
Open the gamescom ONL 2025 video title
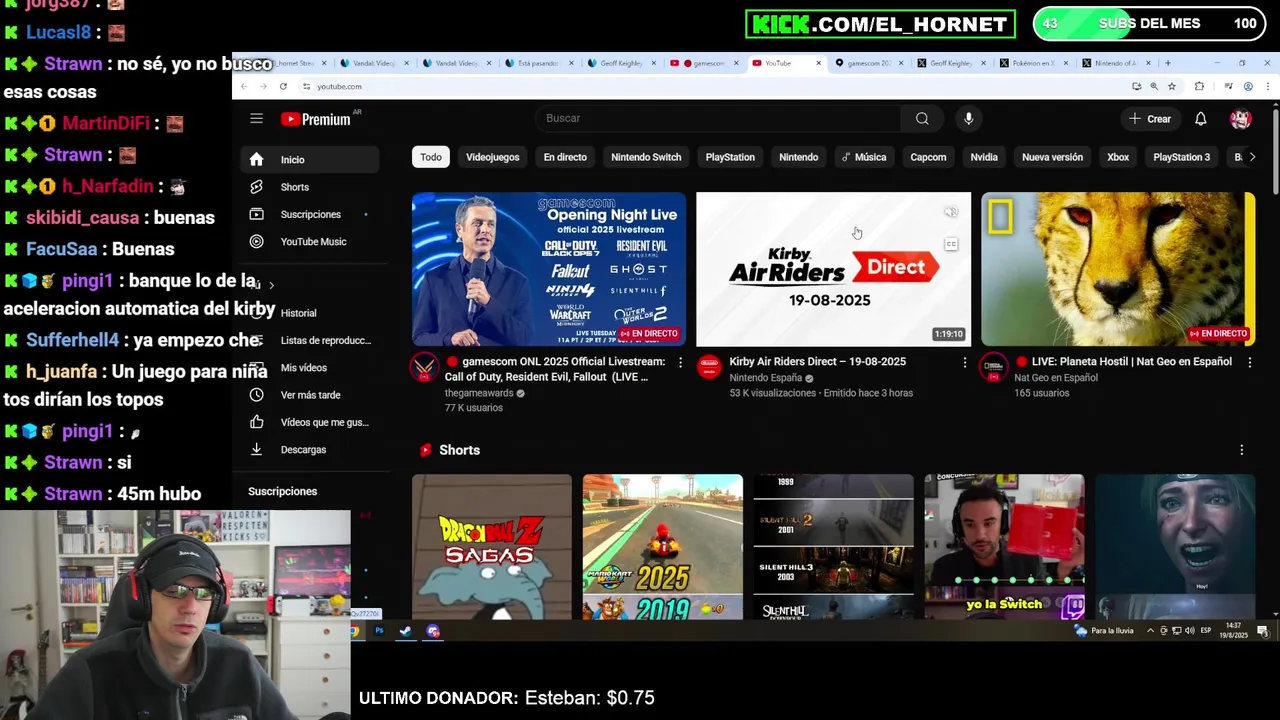coord(555,369)
